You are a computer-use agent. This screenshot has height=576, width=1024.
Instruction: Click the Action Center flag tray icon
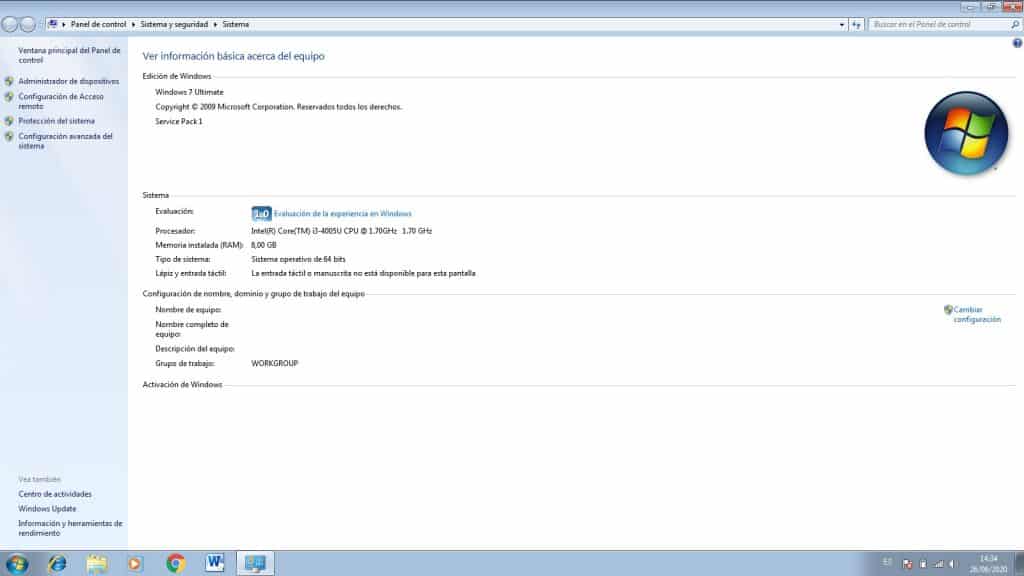coord(907,564)
